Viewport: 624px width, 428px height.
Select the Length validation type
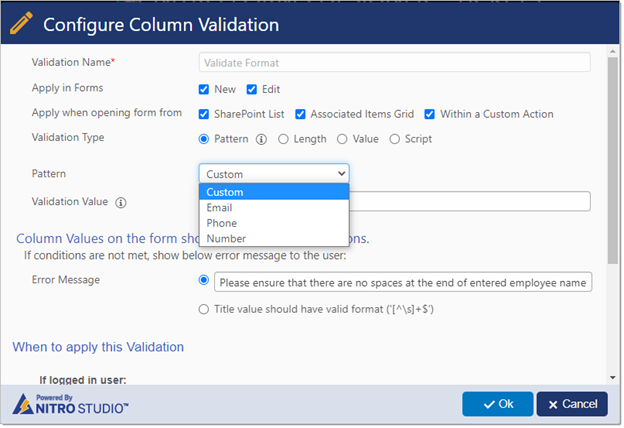point(284,139)
